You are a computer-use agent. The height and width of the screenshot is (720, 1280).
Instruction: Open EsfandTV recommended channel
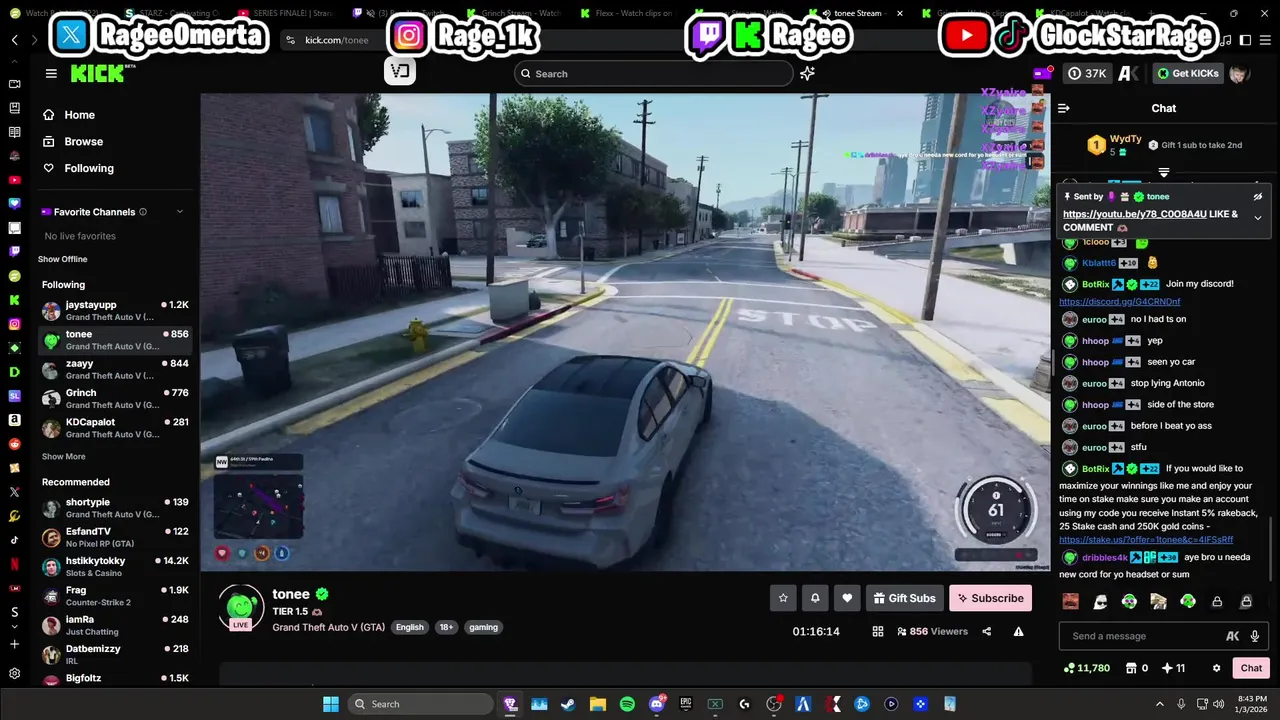click(115, 537)
